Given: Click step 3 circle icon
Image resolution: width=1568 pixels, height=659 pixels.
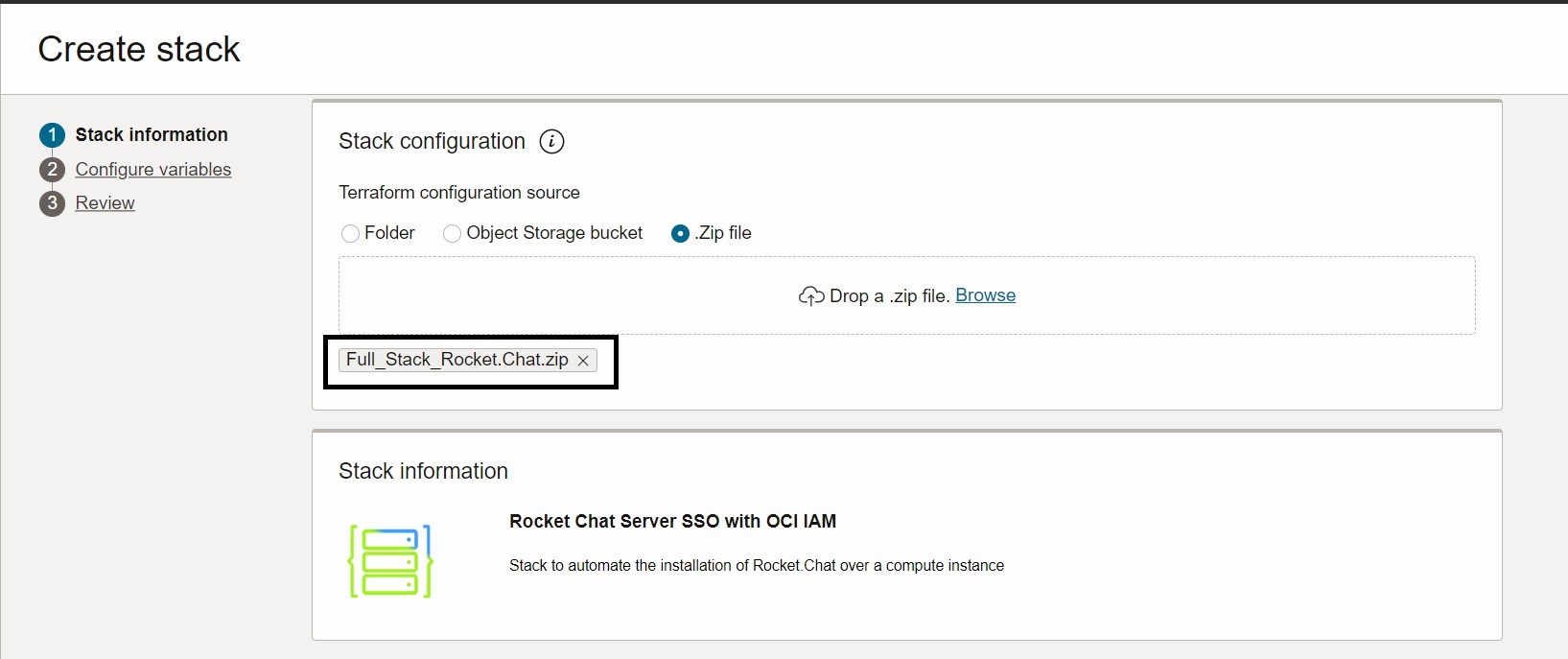Looking at the screenshot, I should (52, 203).
